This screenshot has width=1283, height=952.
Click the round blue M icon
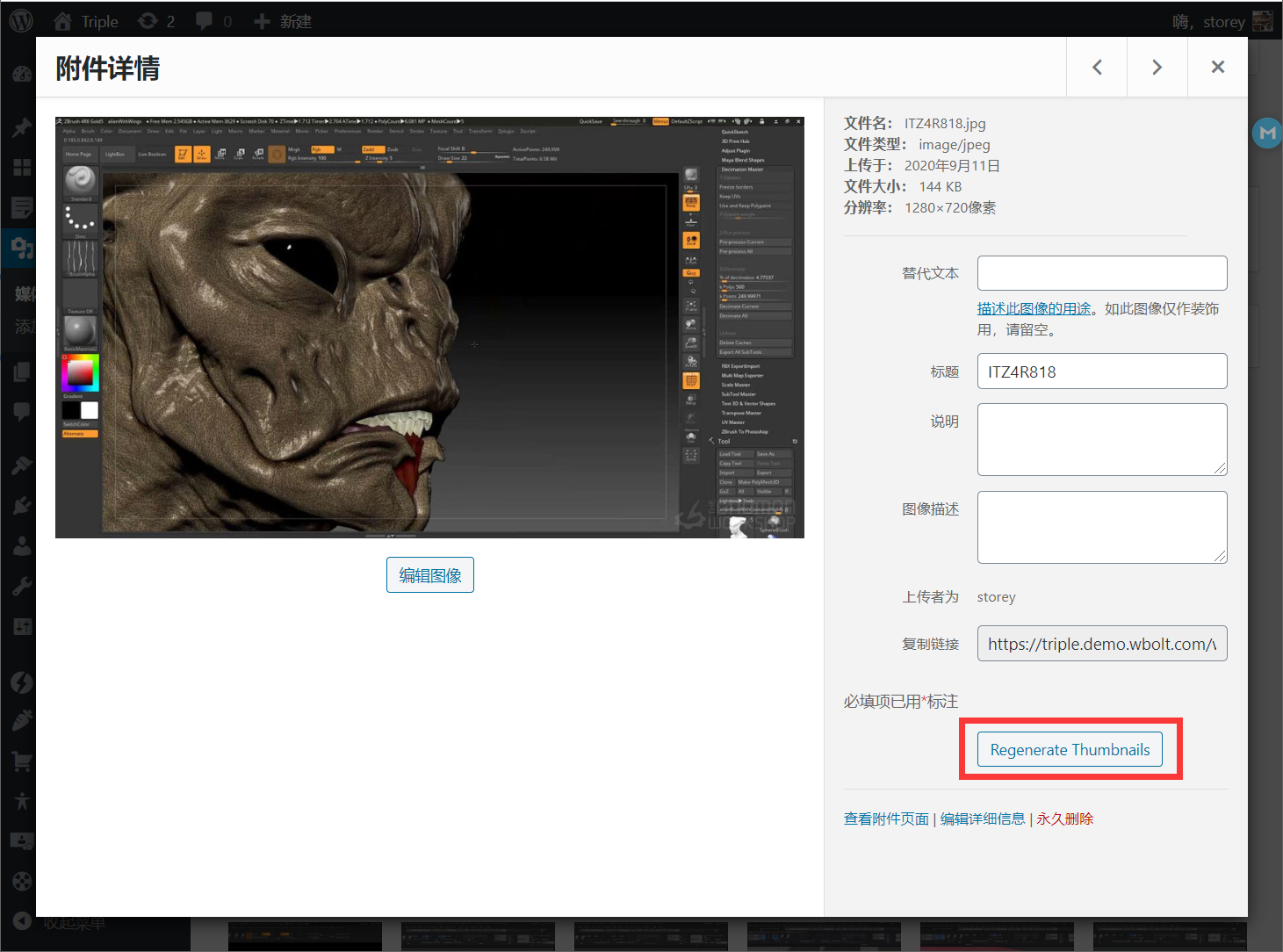pos(1266,133)
